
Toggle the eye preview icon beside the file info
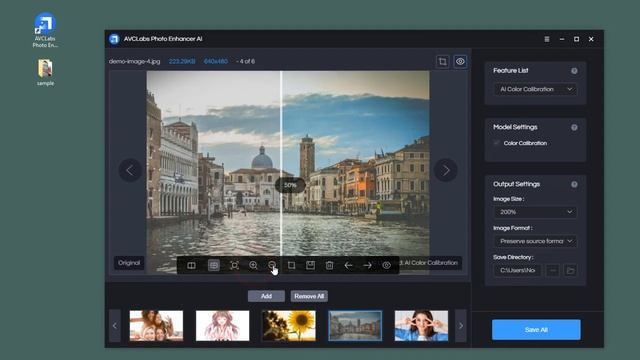(460, 62)
